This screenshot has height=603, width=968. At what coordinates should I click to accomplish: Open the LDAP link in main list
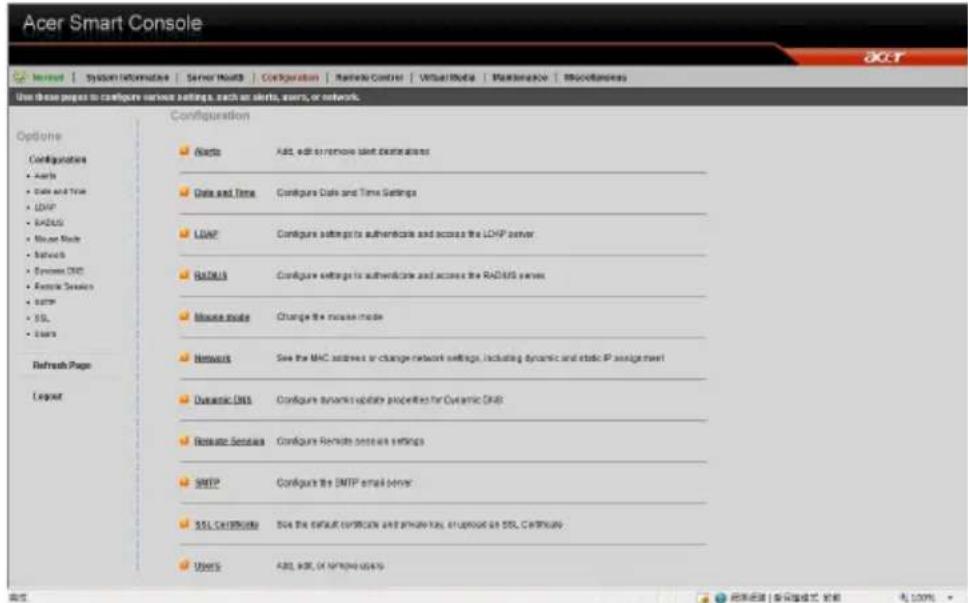(x=206, y=235)
